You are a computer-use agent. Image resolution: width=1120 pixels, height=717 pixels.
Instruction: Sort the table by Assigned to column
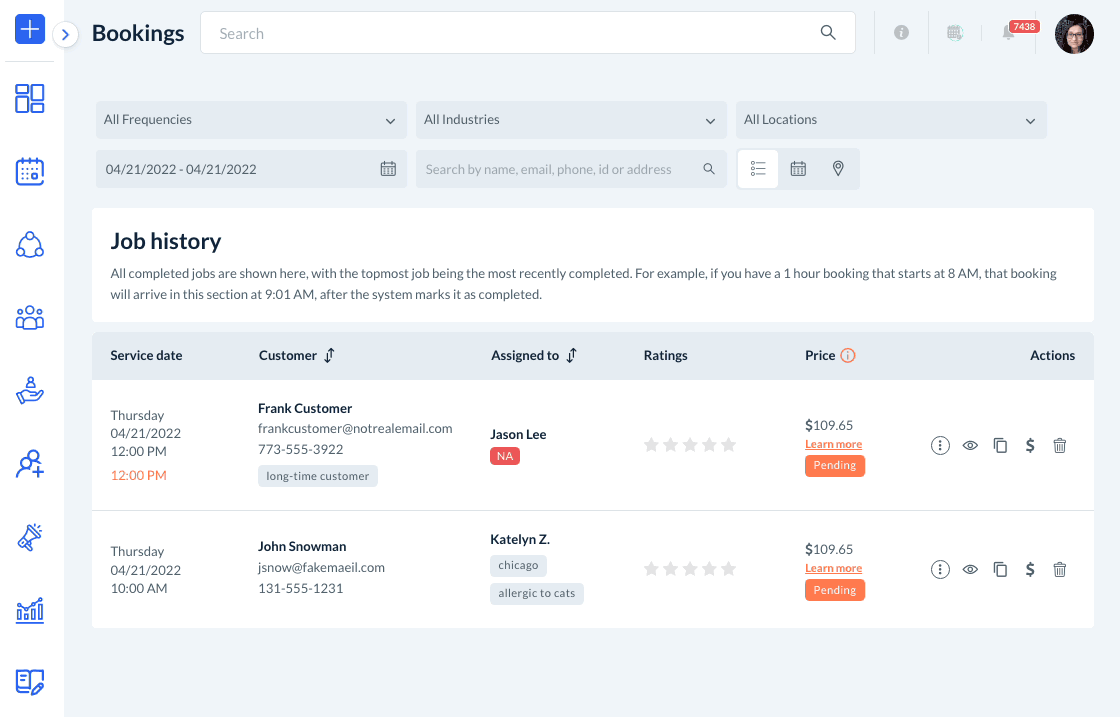click(571, 355)
